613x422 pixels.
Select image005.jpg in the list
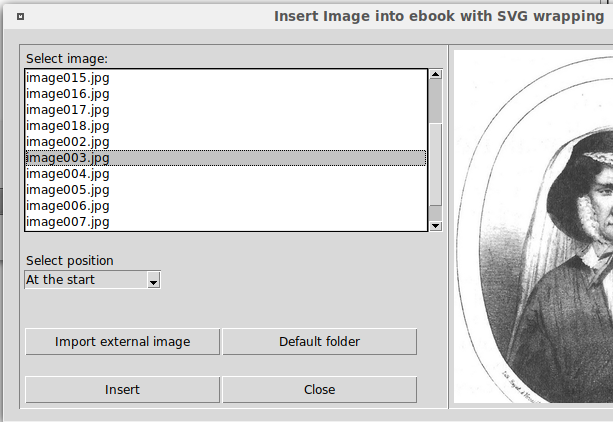226,190
